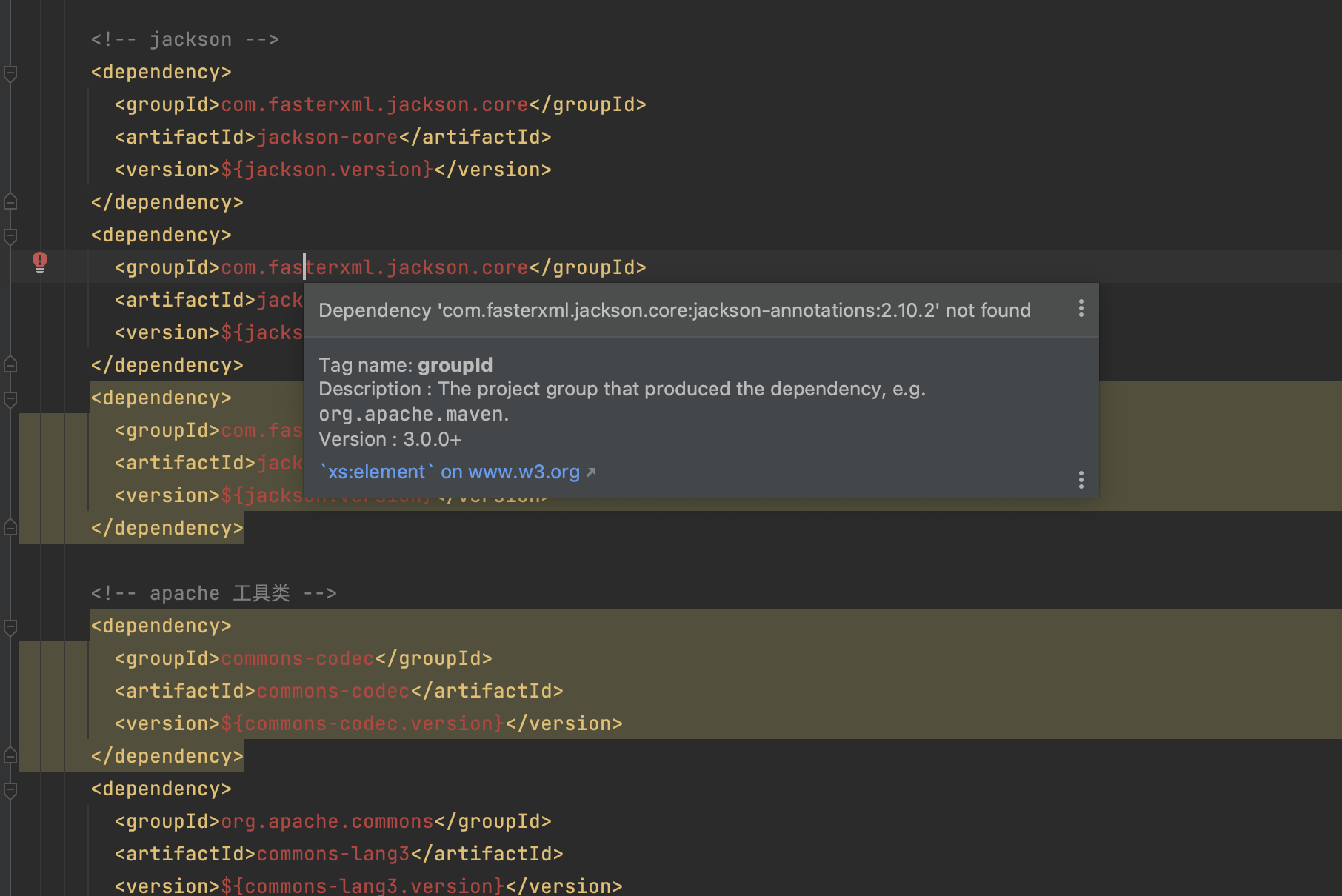Click the ${commons-codec.version} property reference
1342x896 pixels.
click(363, 723)
